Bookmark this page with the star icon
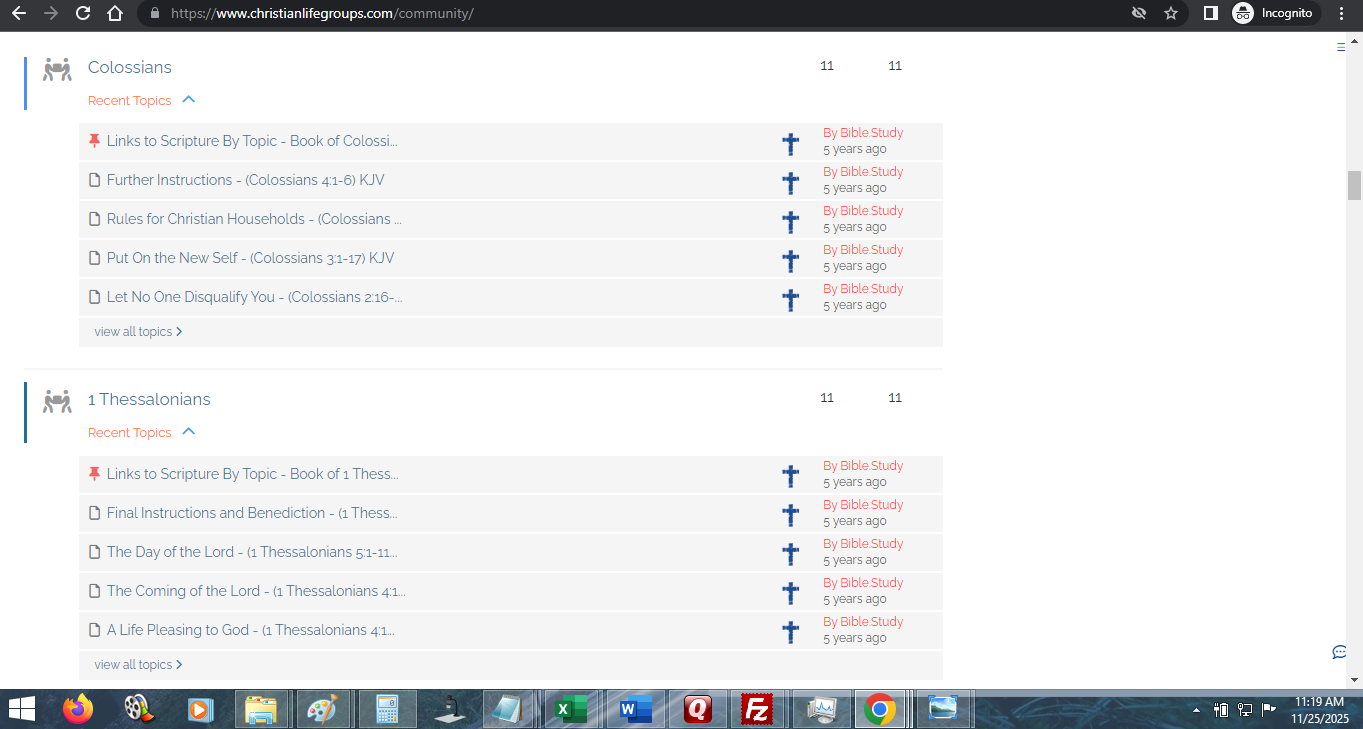The height and width of the screenshot is (729, 1363). pos(1171,14)
